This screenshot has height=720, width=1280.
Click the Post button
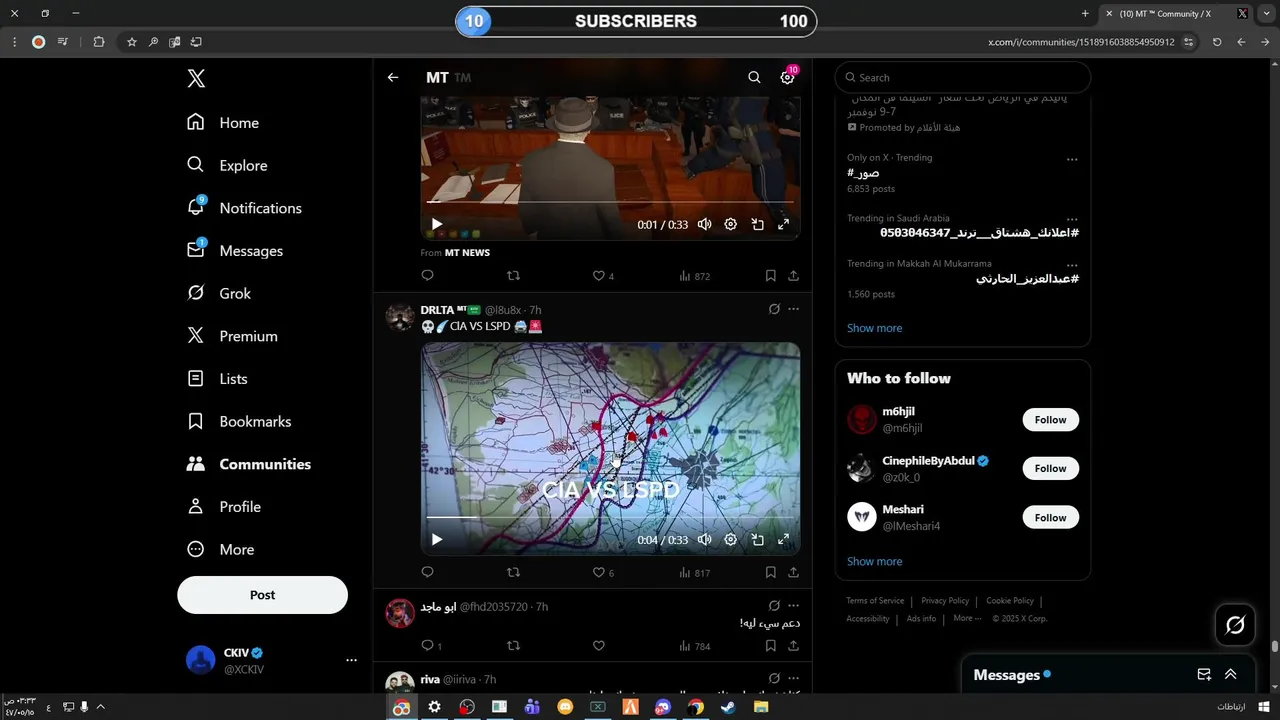(x=262, y=595)
